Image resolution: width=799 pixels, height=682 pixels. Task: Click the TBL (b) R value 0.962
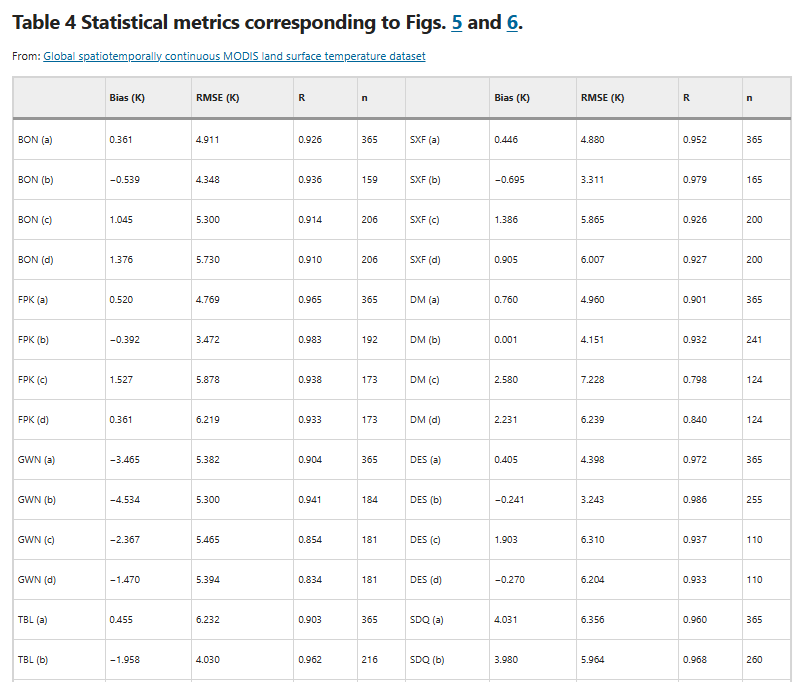tap(310, 660)
